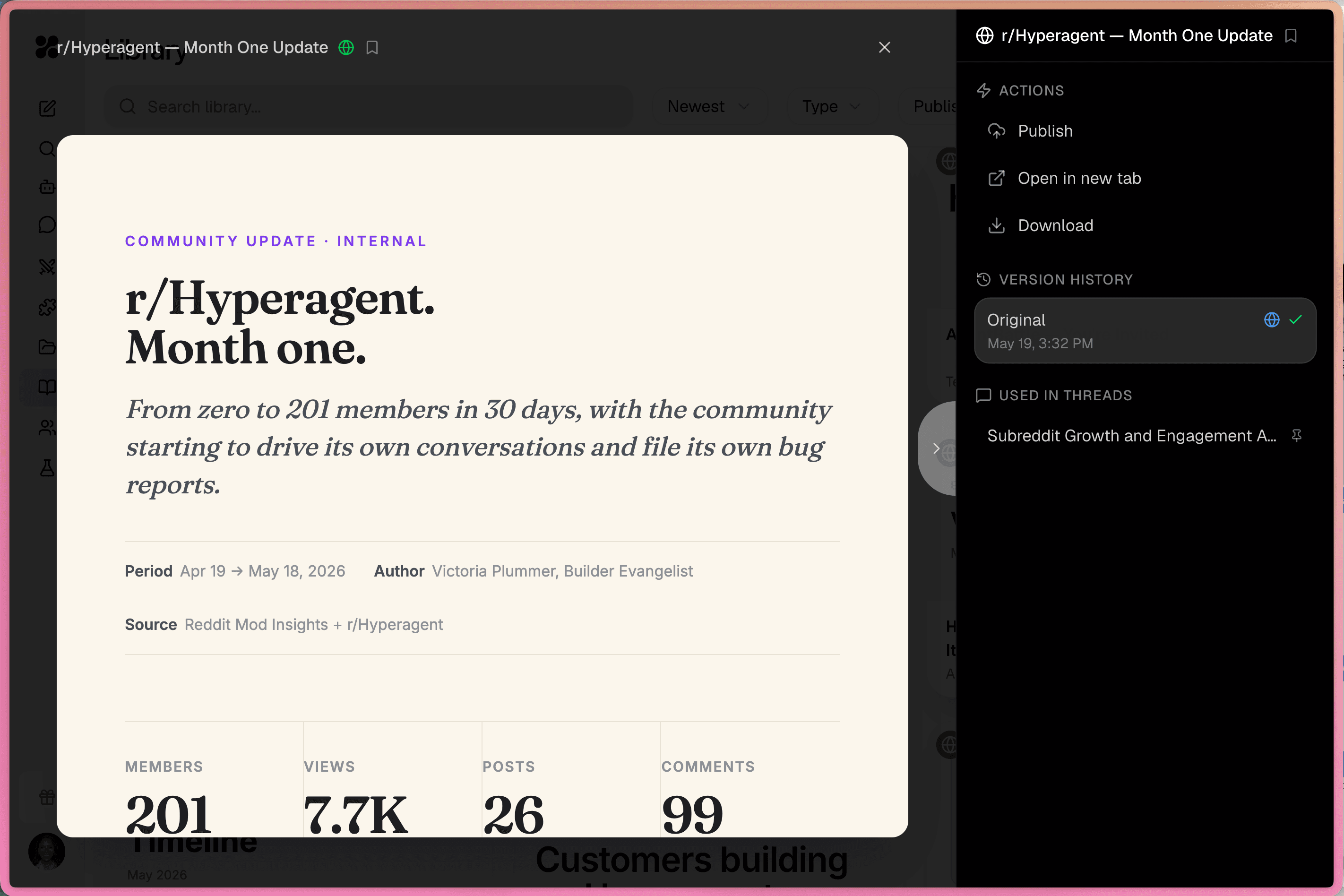Click the ACTIONS section heading

click(x=1032, y=90)
